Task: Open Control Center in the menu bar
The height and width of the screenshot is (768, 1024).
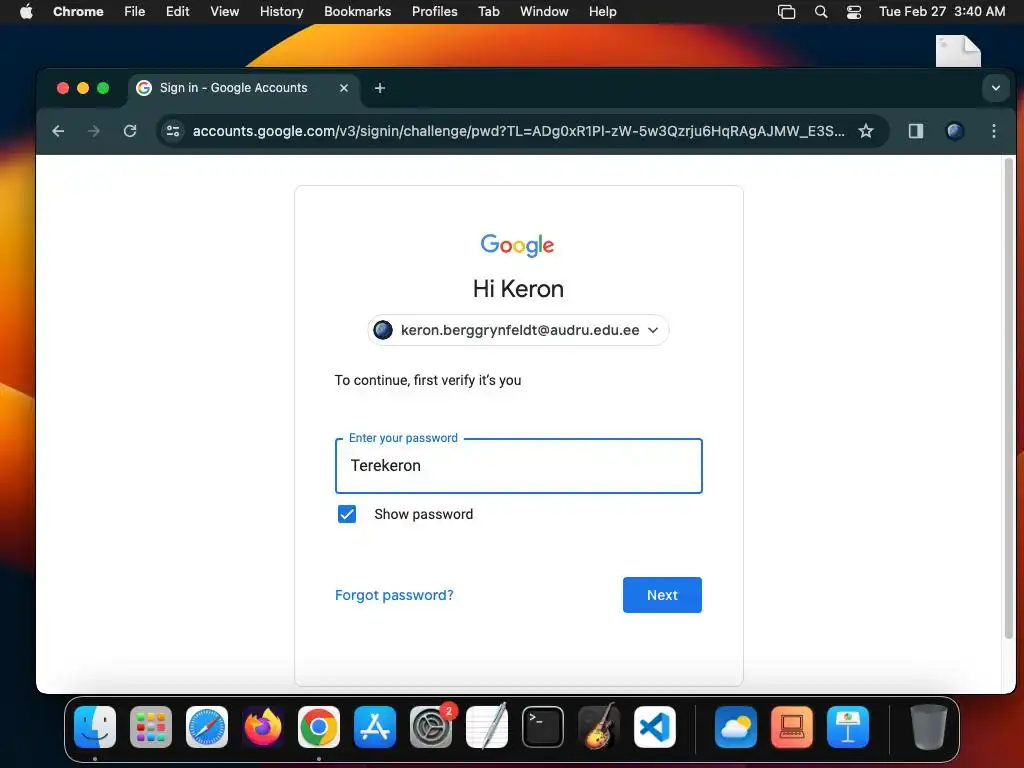Action: [854, 12]
